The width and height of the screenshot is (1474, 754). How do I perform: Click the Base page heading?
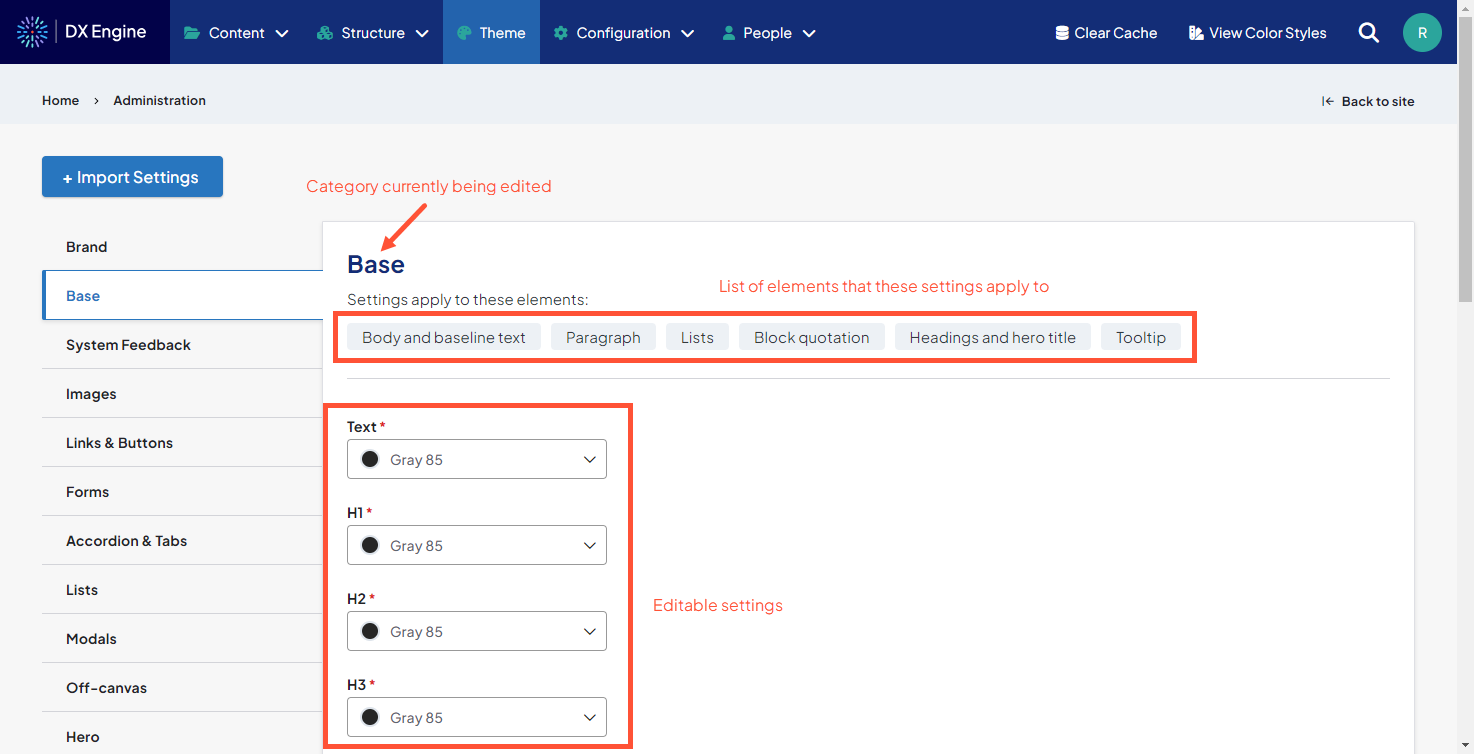[x=376, y=264]
